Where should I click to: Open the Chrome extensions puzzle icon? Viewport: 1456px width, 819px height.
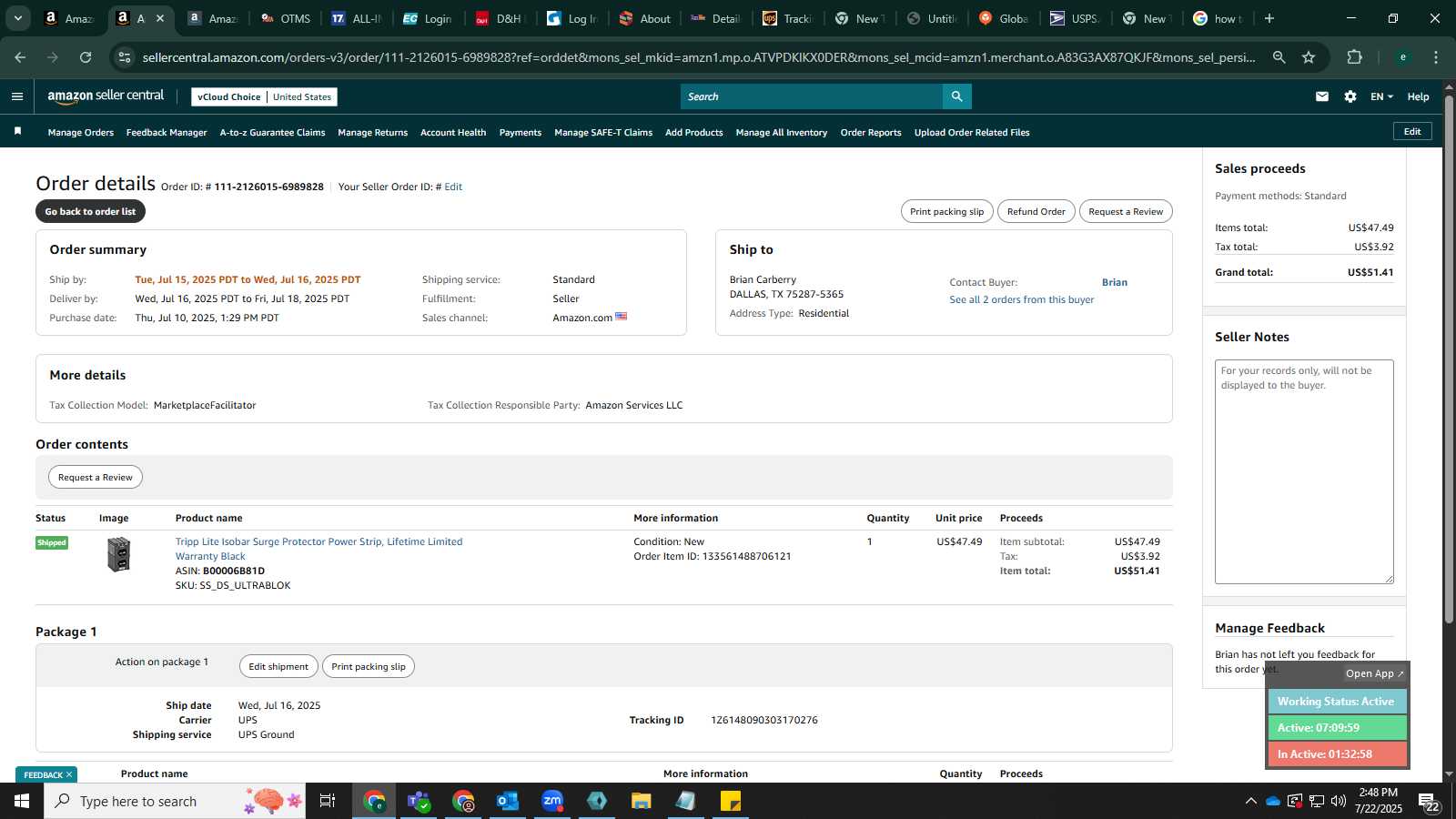pos(1355,57)
